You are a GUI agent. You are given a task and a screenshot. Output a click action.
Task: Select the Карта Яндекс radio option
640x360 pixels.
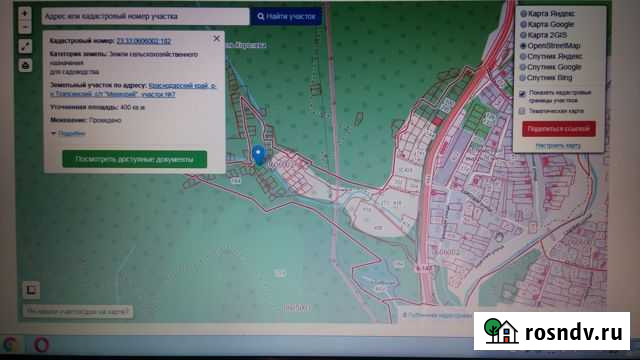click(523, 13)
